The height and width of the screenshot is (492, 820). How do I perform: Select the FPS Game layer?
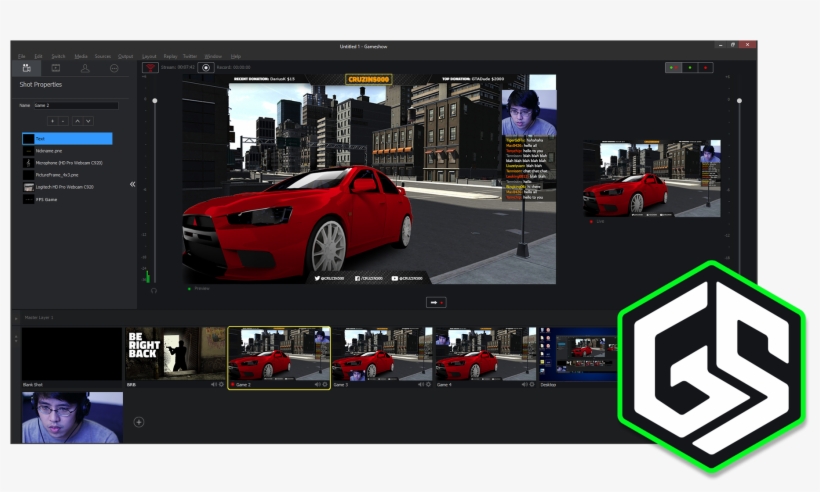[x=47, y=199]
